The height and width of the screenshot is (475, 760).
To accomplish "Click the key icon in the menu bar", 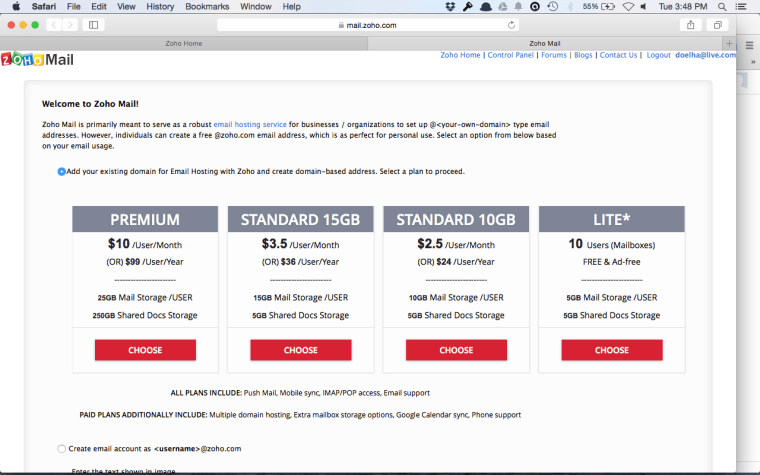I will pyautogui.click(x=468, y=6).
